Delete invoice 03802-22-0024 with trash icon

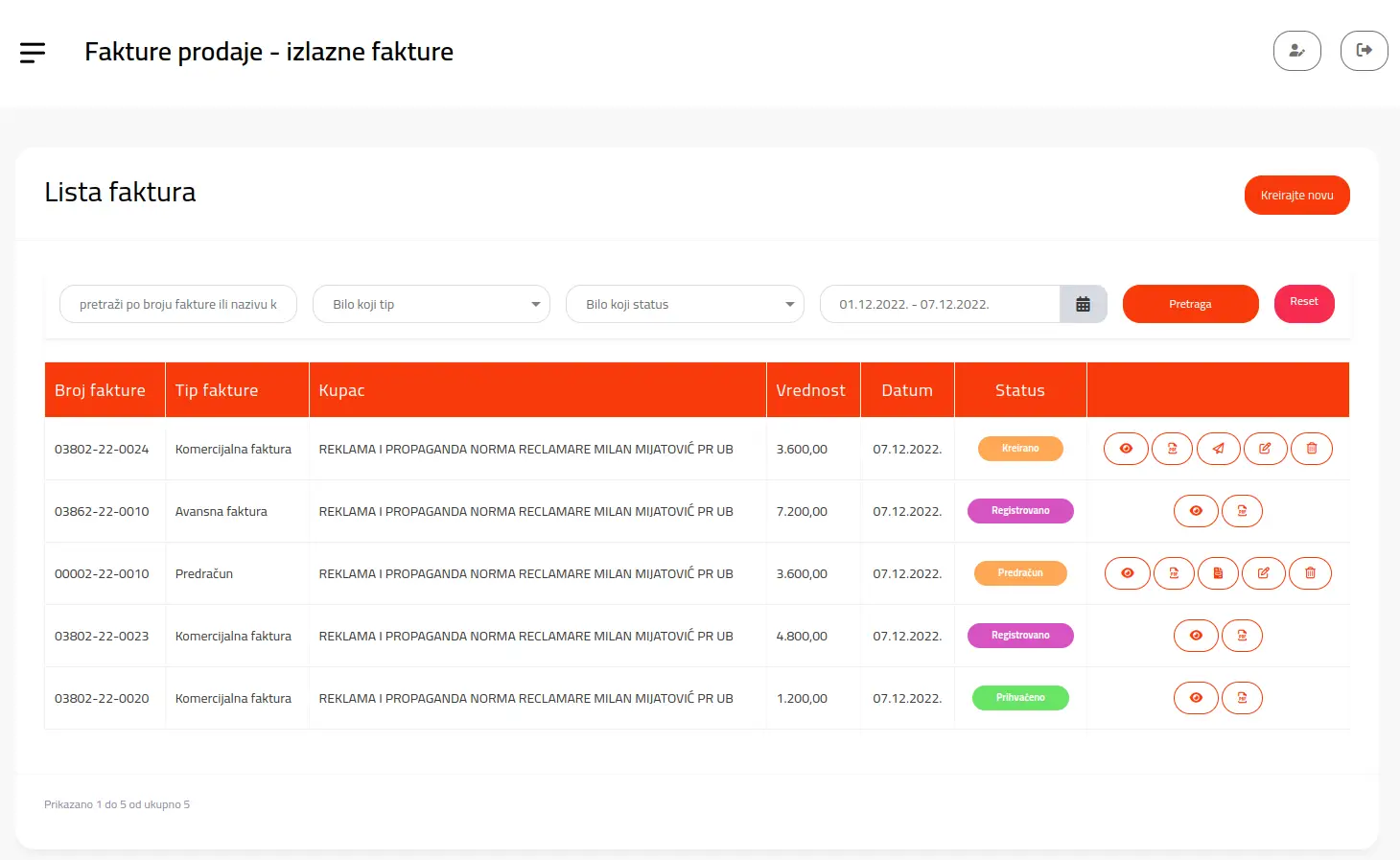[1312, 449]
